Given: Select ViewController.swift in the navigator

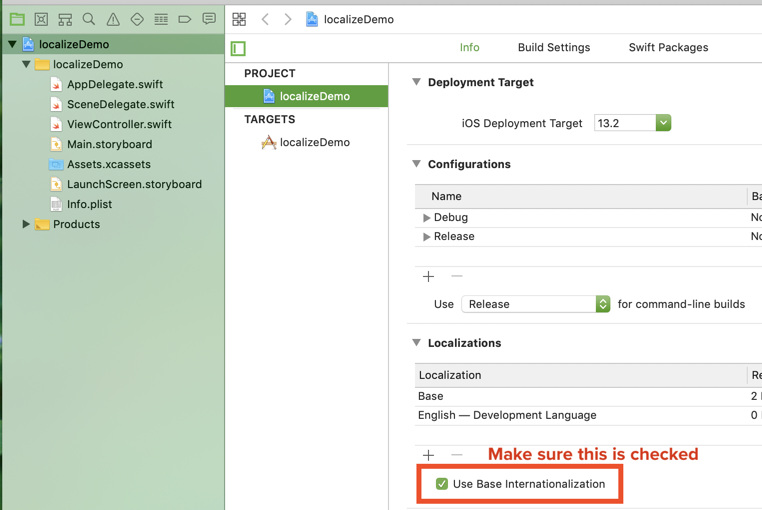Looking at the screenshot, I should pyautogui.click(x=119, y=124).
